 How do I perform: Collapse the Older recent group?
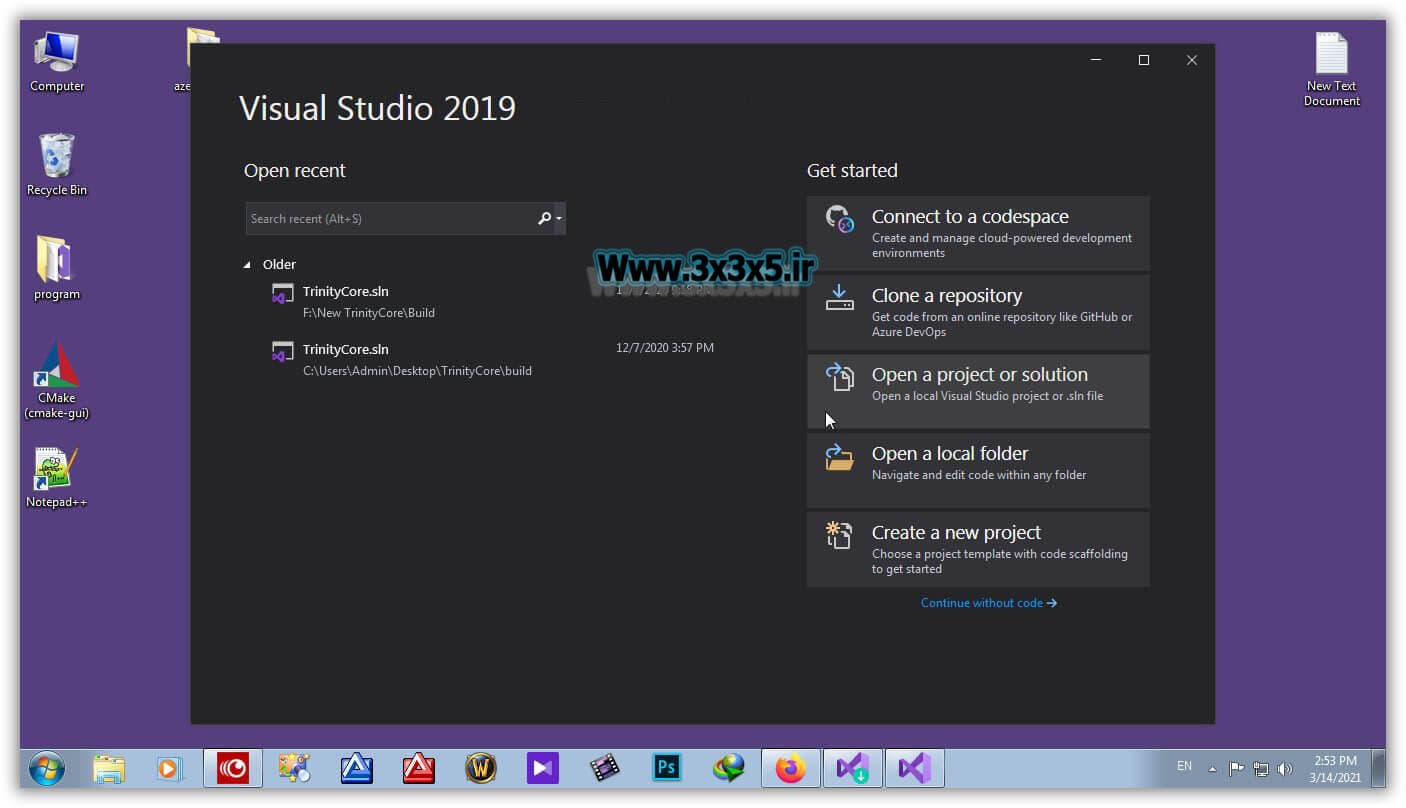[247, 265]
